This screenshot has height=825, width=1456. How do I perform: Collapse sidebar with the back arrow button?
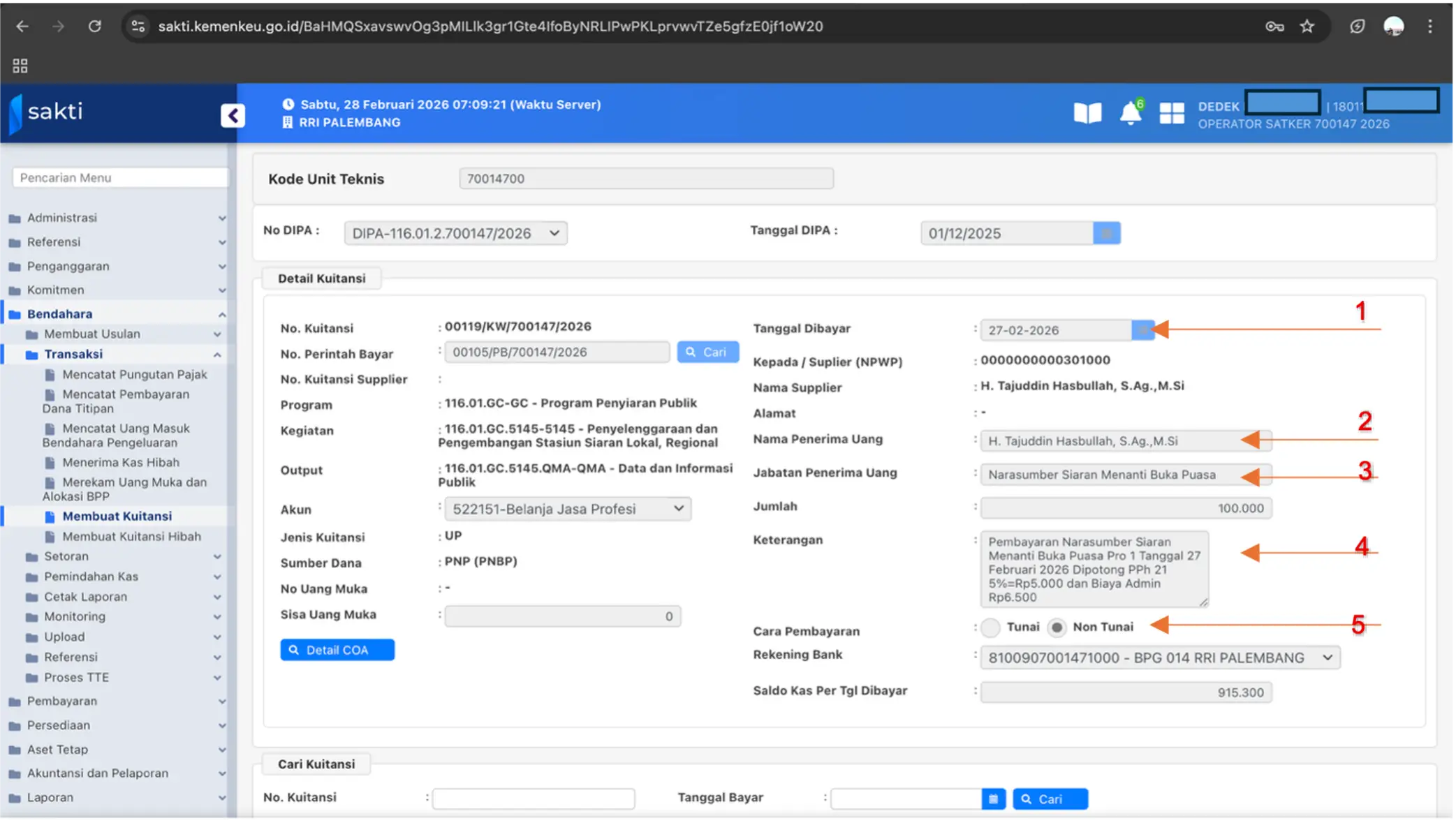point(233,115)
